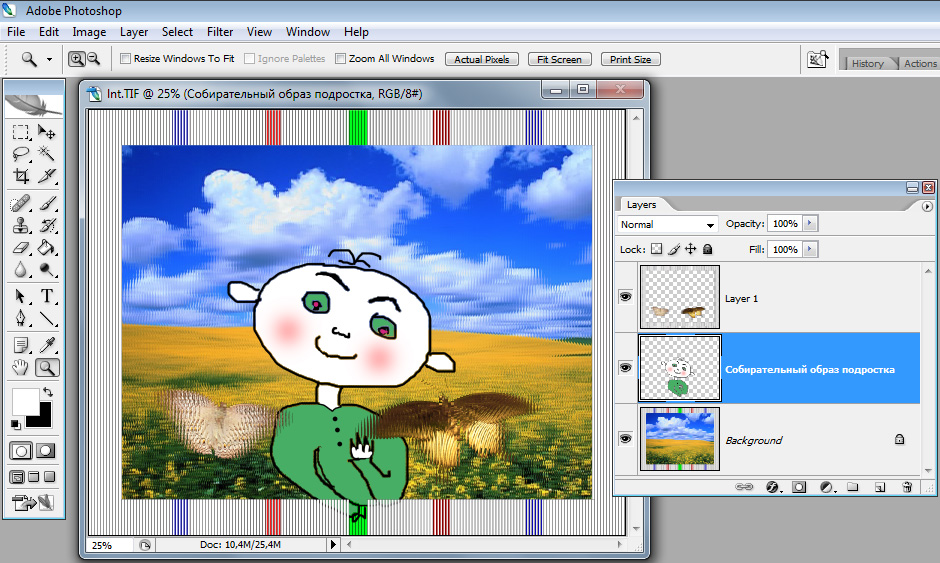Select the Path Selection tool
The image size is (940, 563).
(20, 296)
